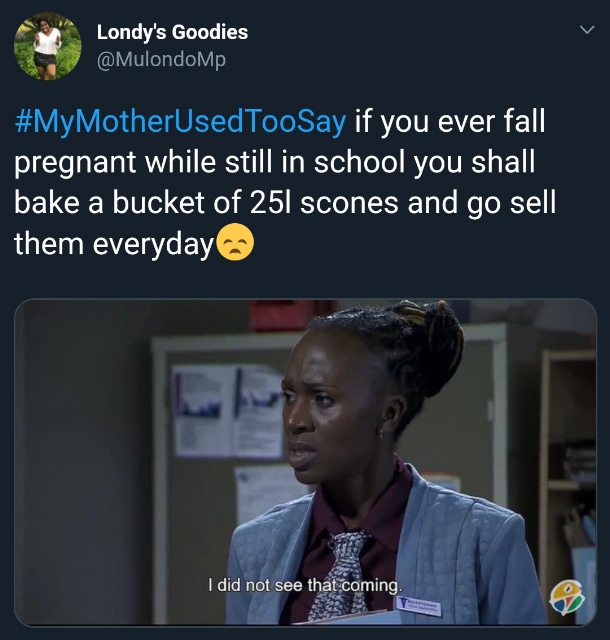610x640 pixels.
Task: Click the broadcaster logo in image corner
Action: click(x=567, y=598)
